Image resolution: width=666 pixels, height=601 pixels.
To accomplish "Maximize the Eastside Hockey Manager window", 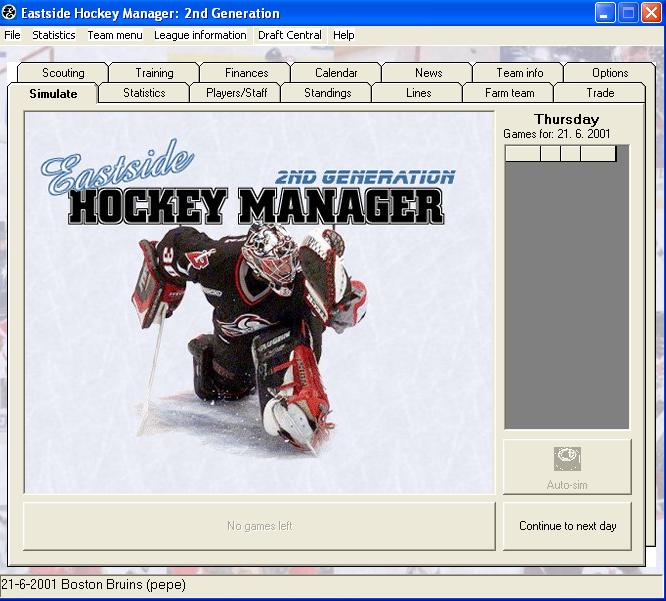I will tap(628, 13).
